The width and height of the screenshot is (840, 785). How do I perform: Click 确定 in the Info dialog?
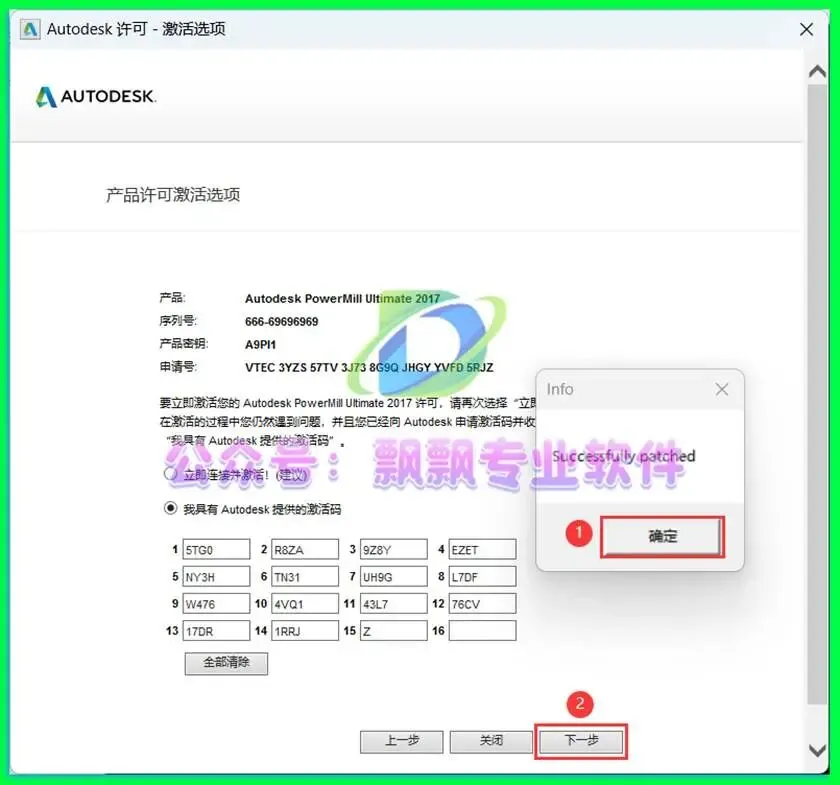point(662,536)
